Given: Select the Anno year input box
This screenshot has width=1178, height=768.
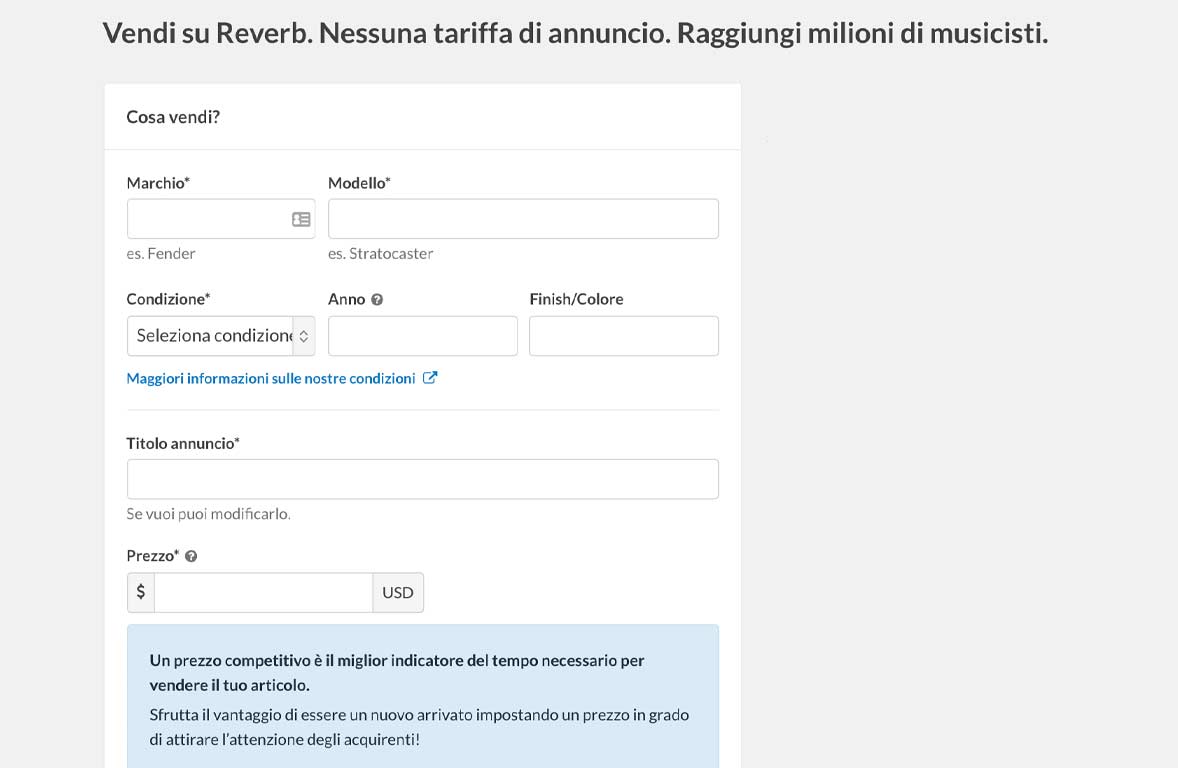Looking at the screenshot, I should (422, 336).
